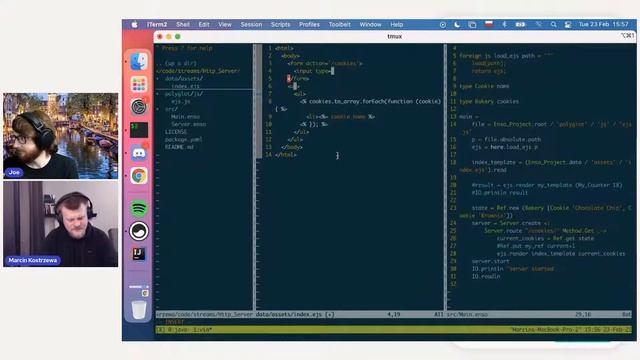
Task: Open the Session menu
Action: coord(251,24)
